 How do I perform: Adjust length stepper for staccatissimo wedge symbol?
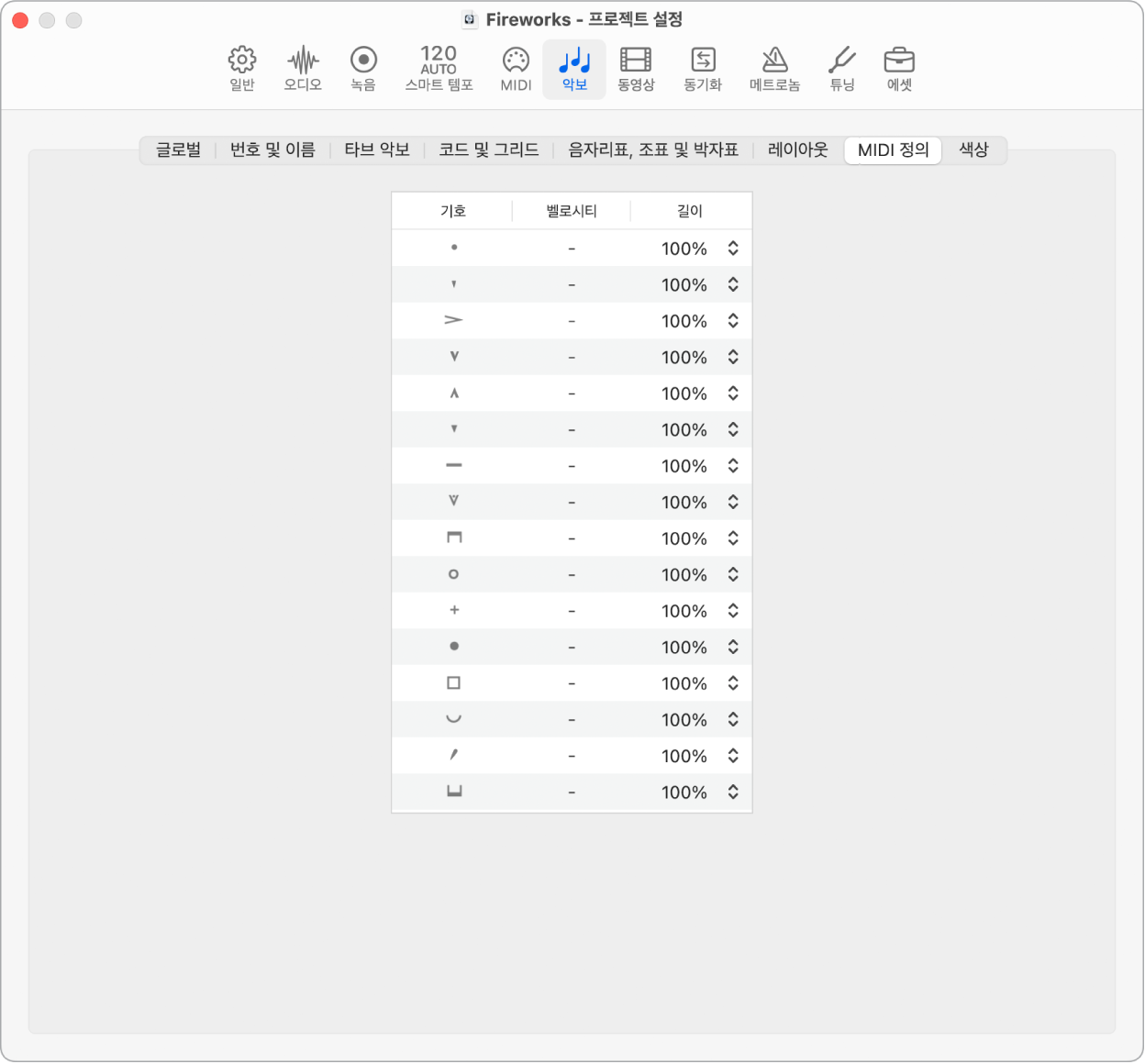click(x=733, y=284)
